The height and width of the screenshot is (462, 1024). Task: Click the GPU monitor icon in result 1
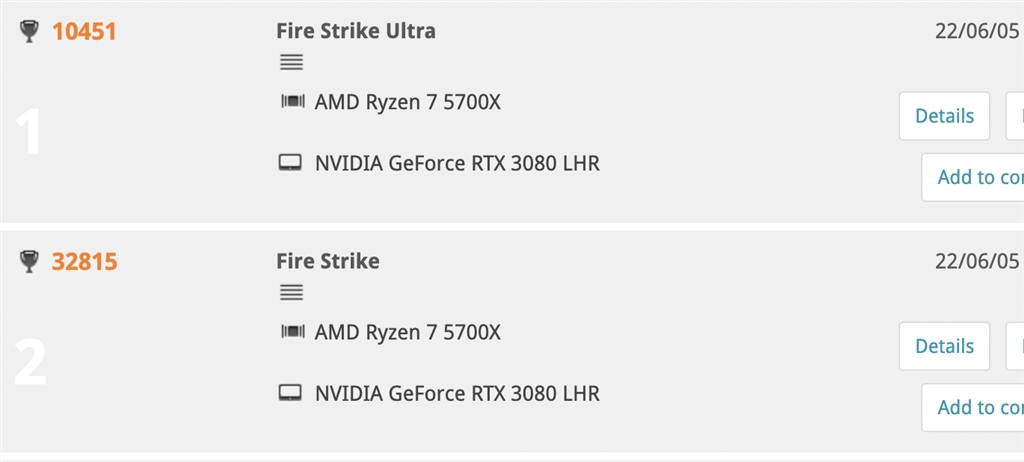(291, 163)
